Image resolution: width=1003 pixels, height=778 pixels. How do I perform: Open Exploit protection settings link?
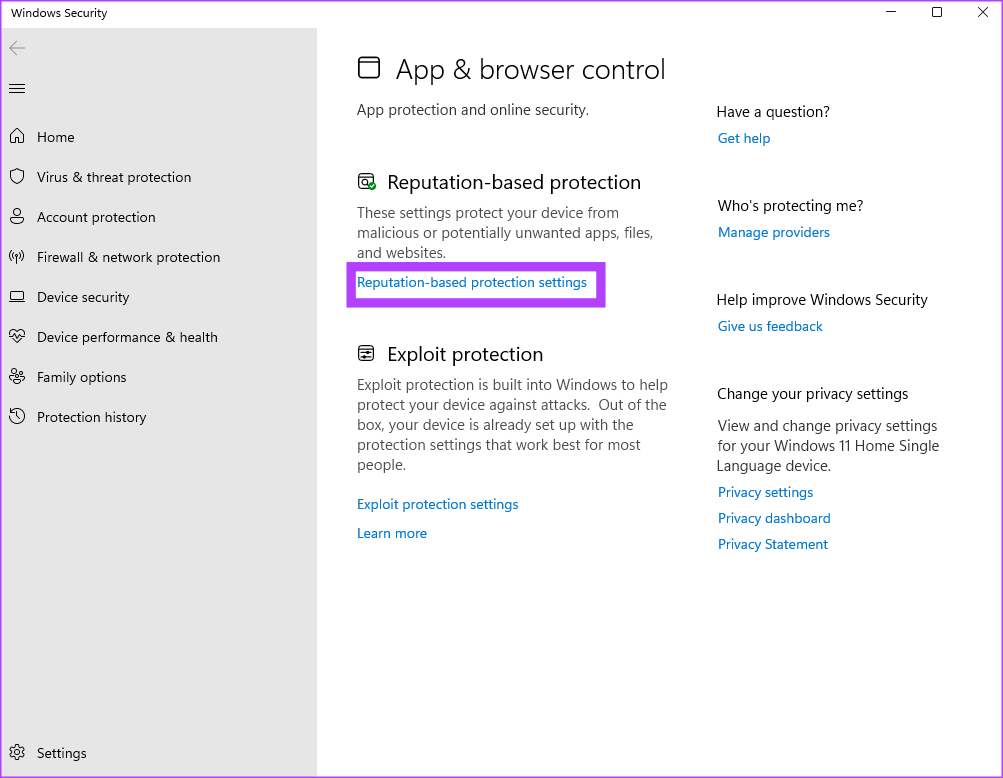(x=438, y=504)
